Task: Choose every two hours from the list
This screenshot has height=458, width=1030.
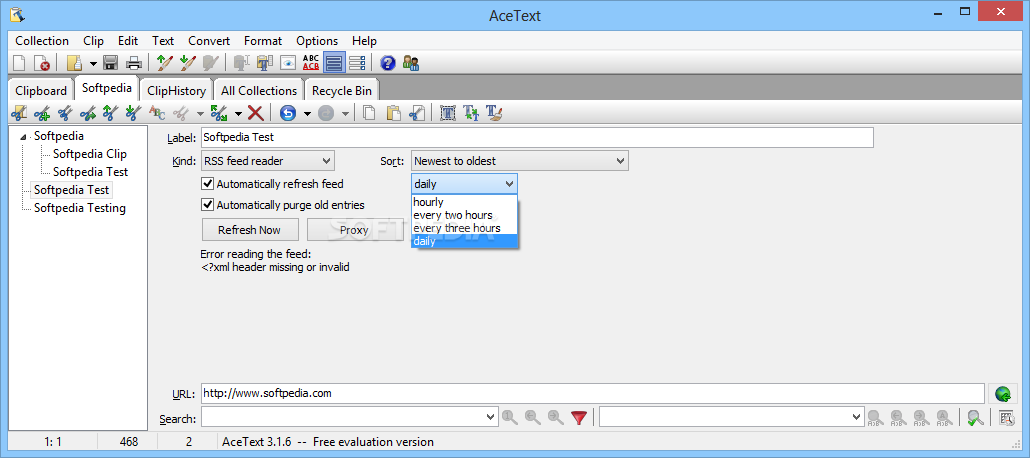Action: pyautogui.click(x=464, y=215)
